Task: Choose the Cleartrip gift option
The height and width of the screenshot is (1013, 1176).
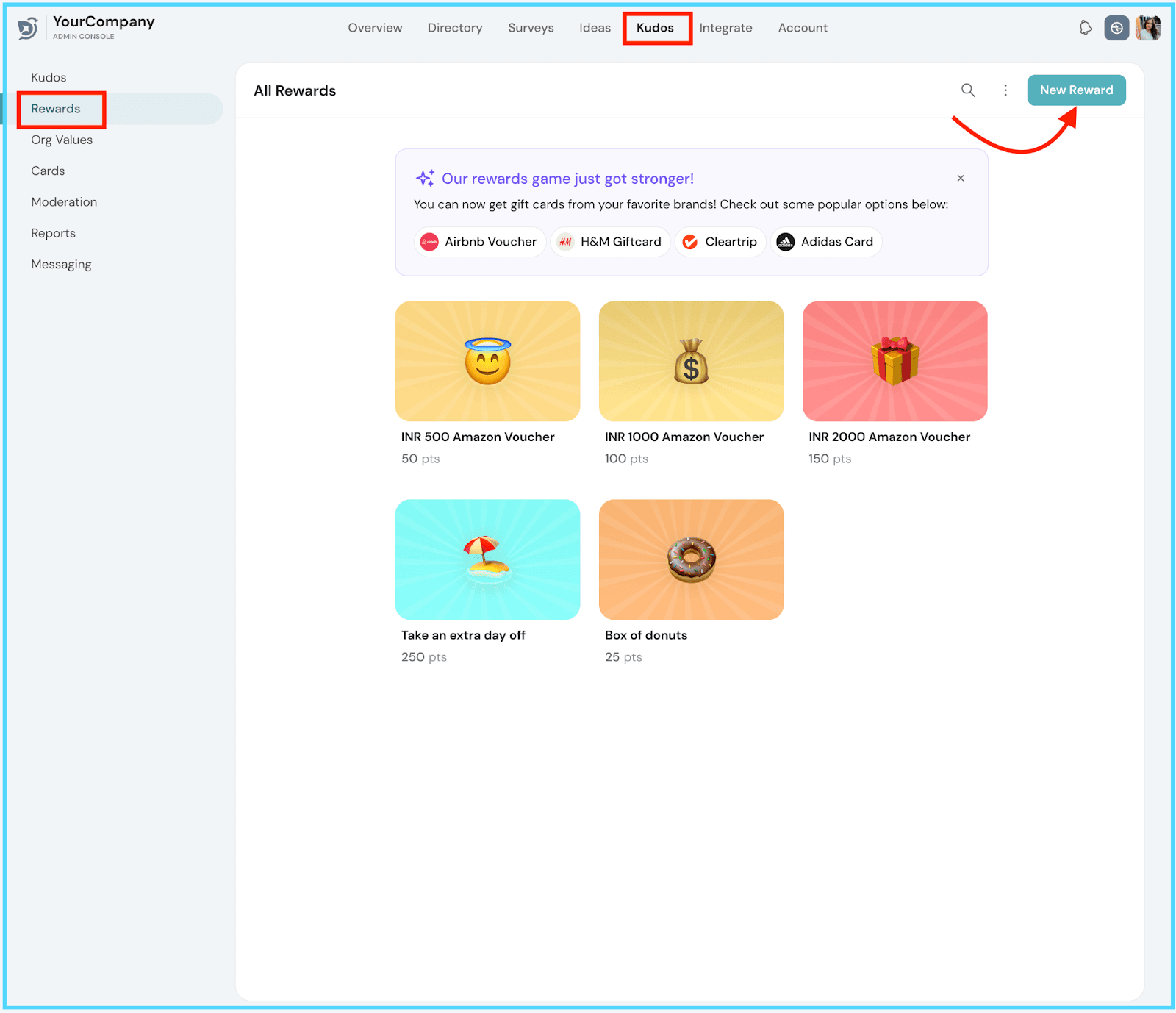Action: [x=720, y=242]
